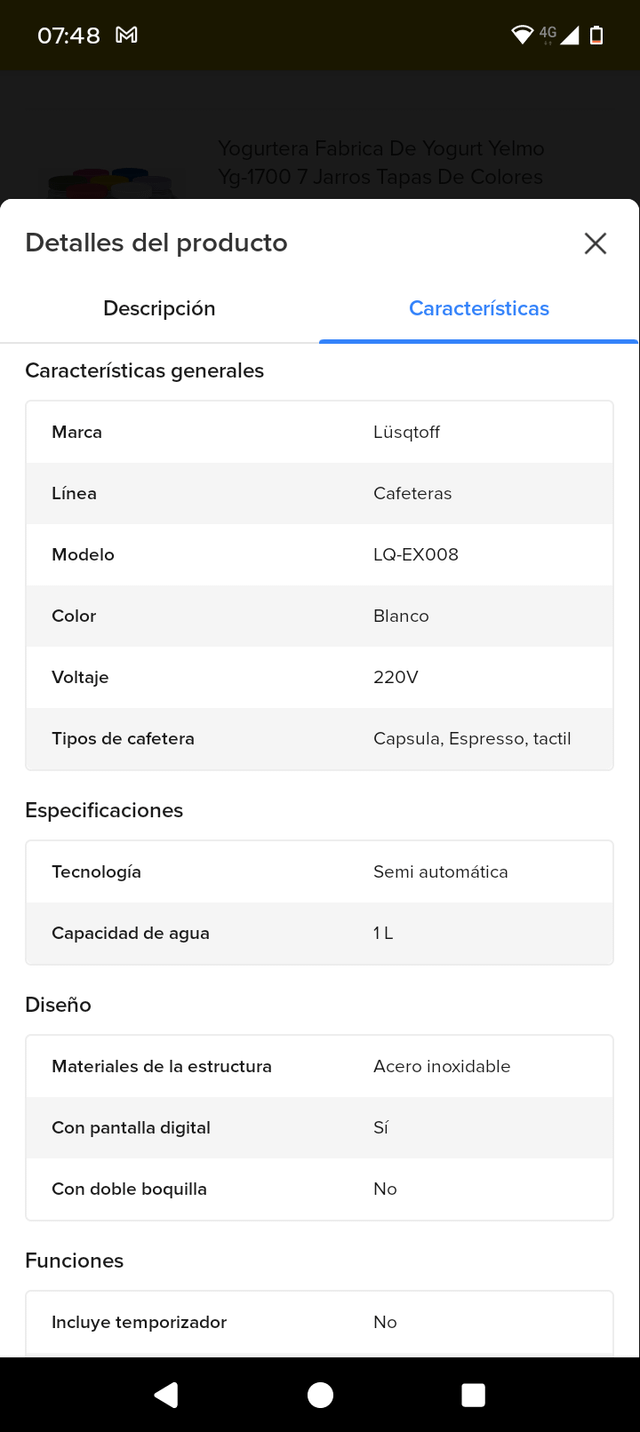The image size is (640, 1432).
Task: Select the Características tab
Action: click(479, 308)
